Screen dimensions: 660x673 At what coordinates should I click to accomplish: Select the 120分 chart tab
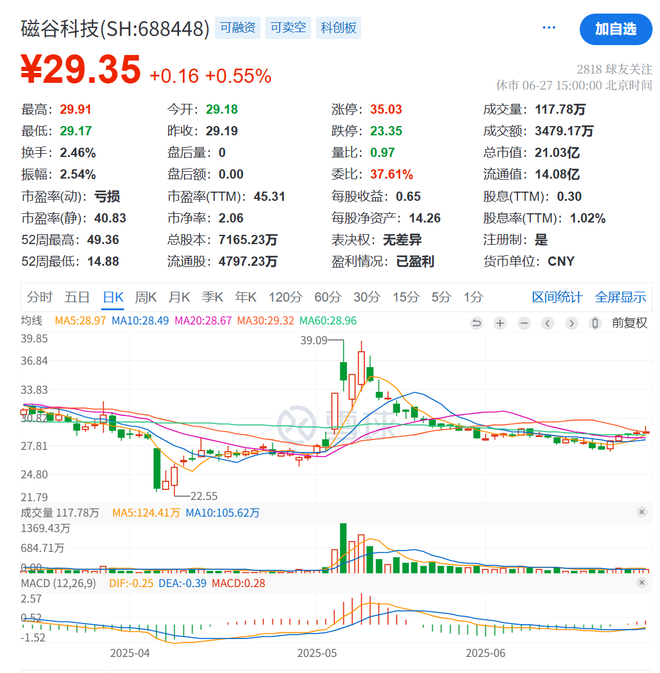point(285,297)
